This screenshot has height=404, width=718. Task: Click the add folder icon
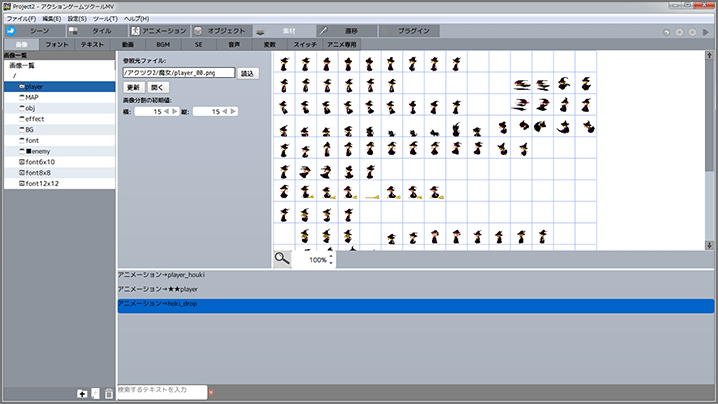tap(82, 393)
